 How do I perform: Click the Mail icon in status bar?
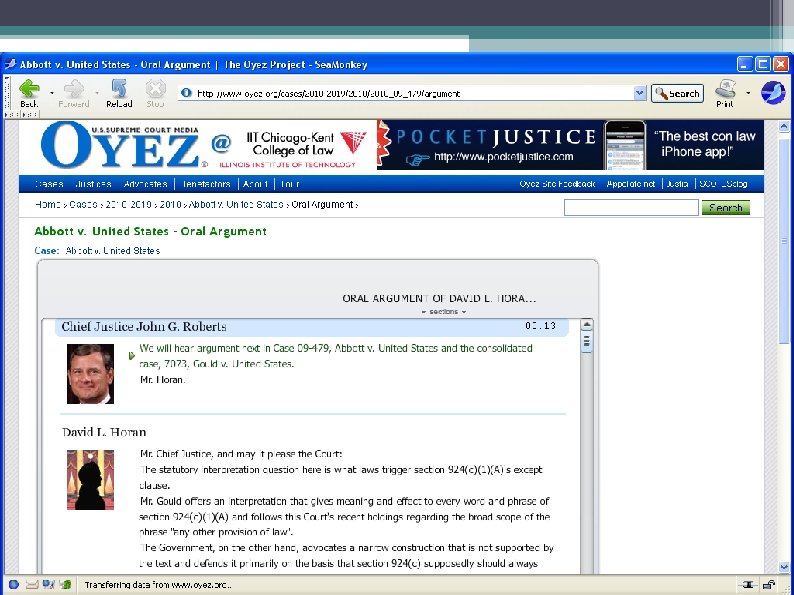click(31, 584)
